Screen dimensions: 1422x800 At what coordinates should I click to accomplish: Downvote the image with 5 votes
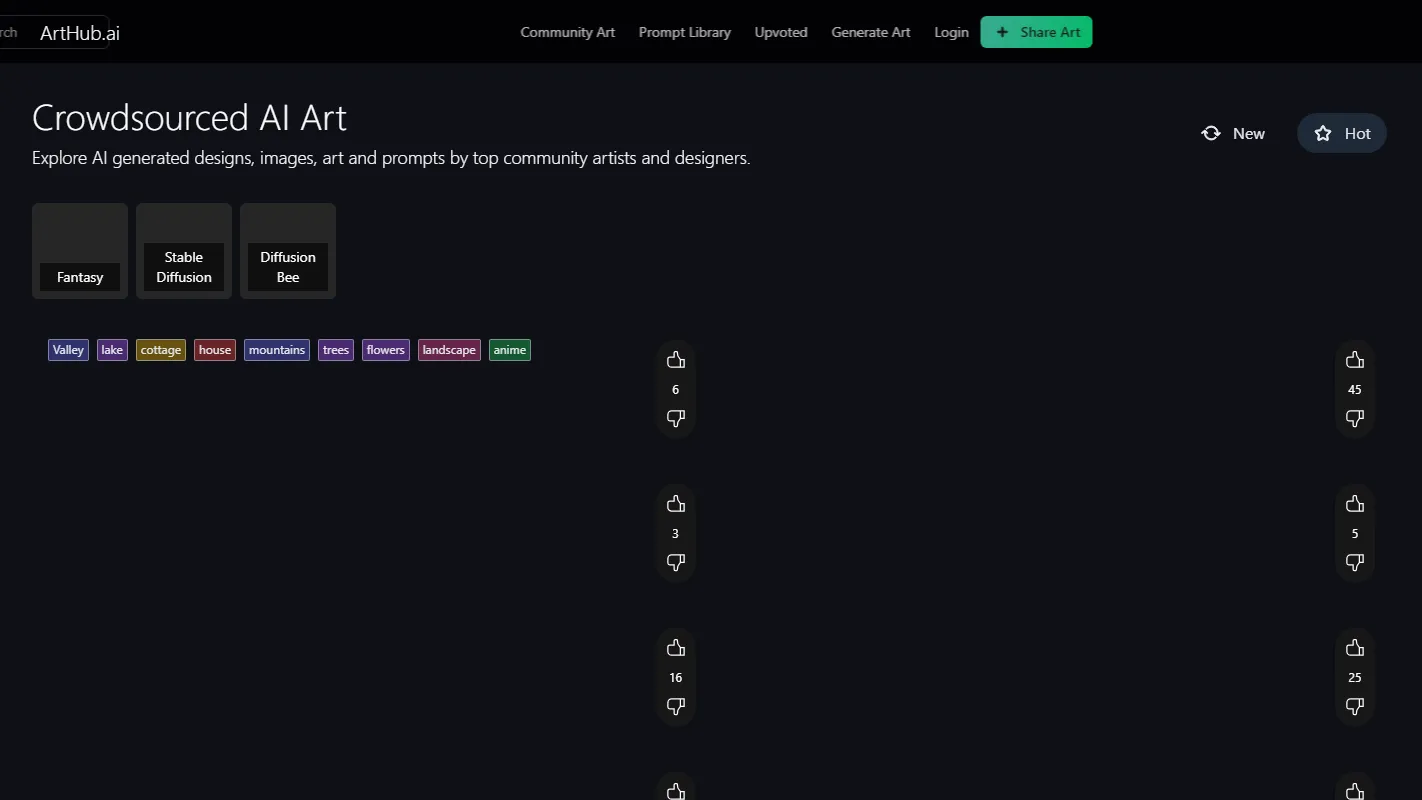click(x=1354, y=562)
